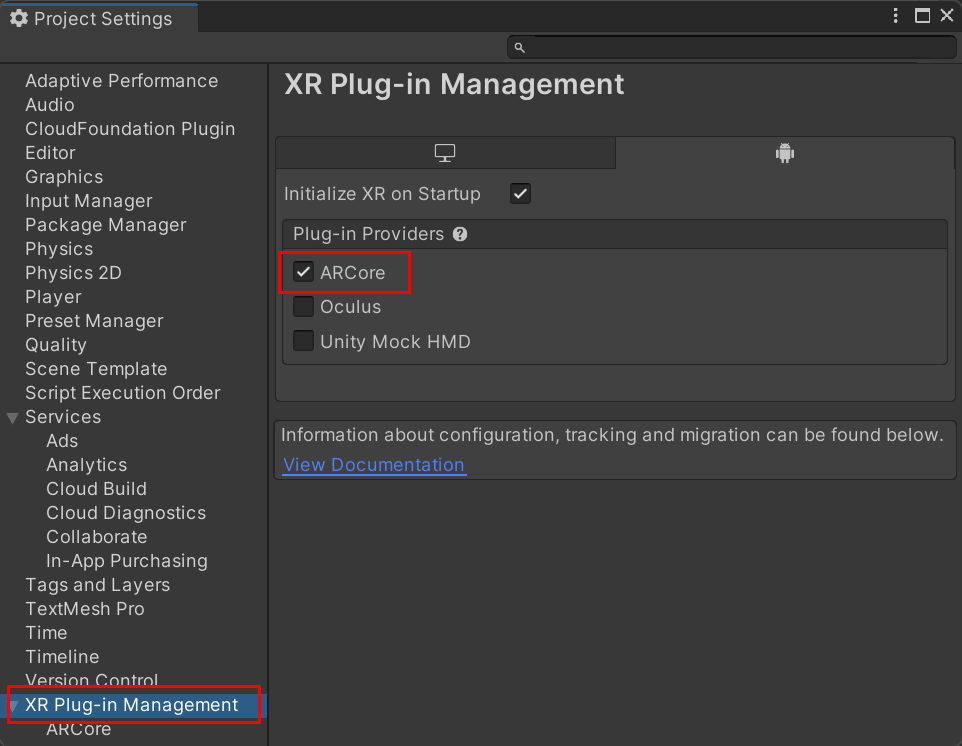Select CloudFoundation Plugin settings
This screenshot has height=746, width=962.
pyautogui.click(x=130, y=129)
